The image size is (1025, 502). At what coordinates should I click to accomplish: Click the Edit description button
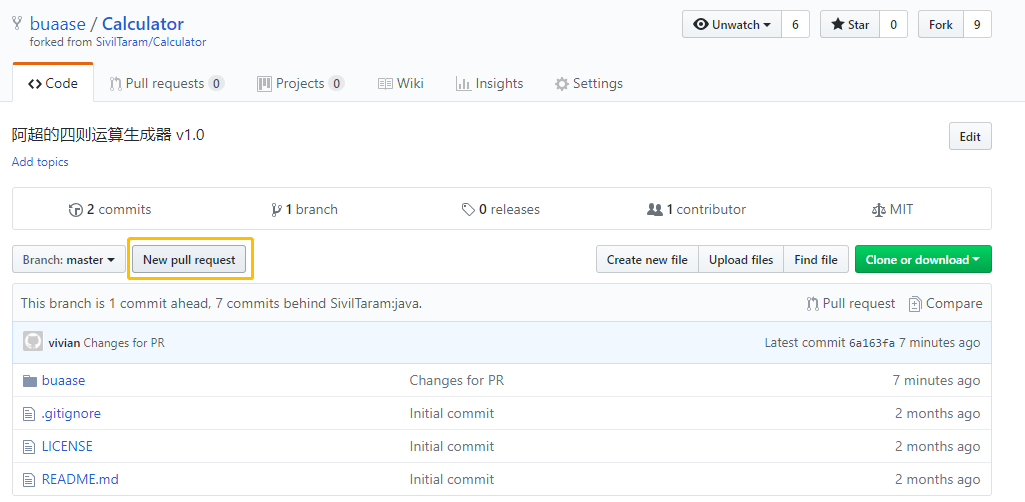point(970,137)
